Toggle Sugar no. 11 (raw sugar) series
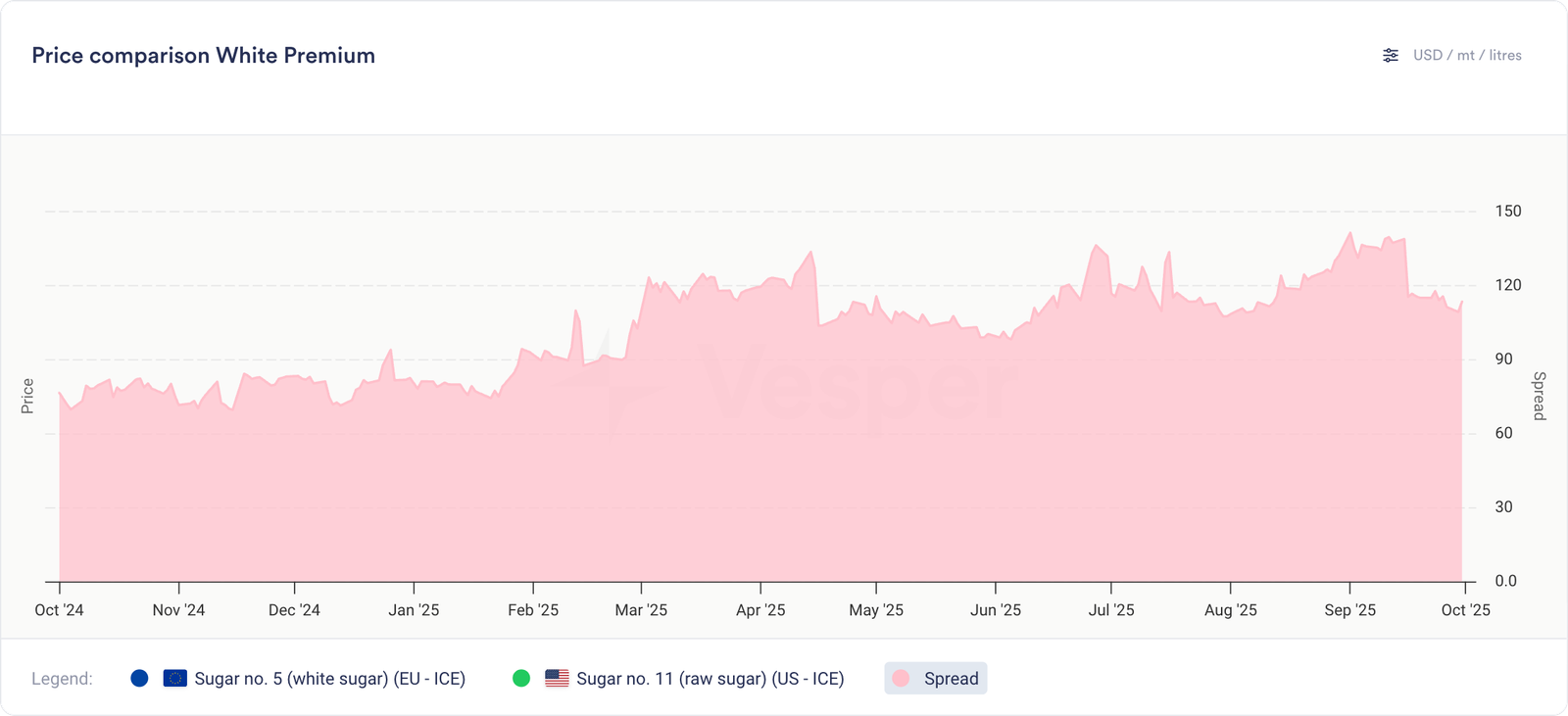The image size is (1568, 716). point(710,679)
